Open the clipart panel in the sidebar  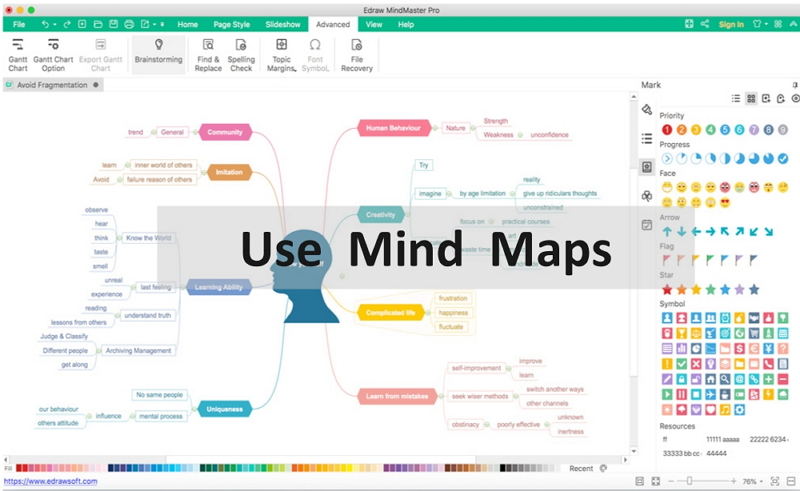[647, 195]
